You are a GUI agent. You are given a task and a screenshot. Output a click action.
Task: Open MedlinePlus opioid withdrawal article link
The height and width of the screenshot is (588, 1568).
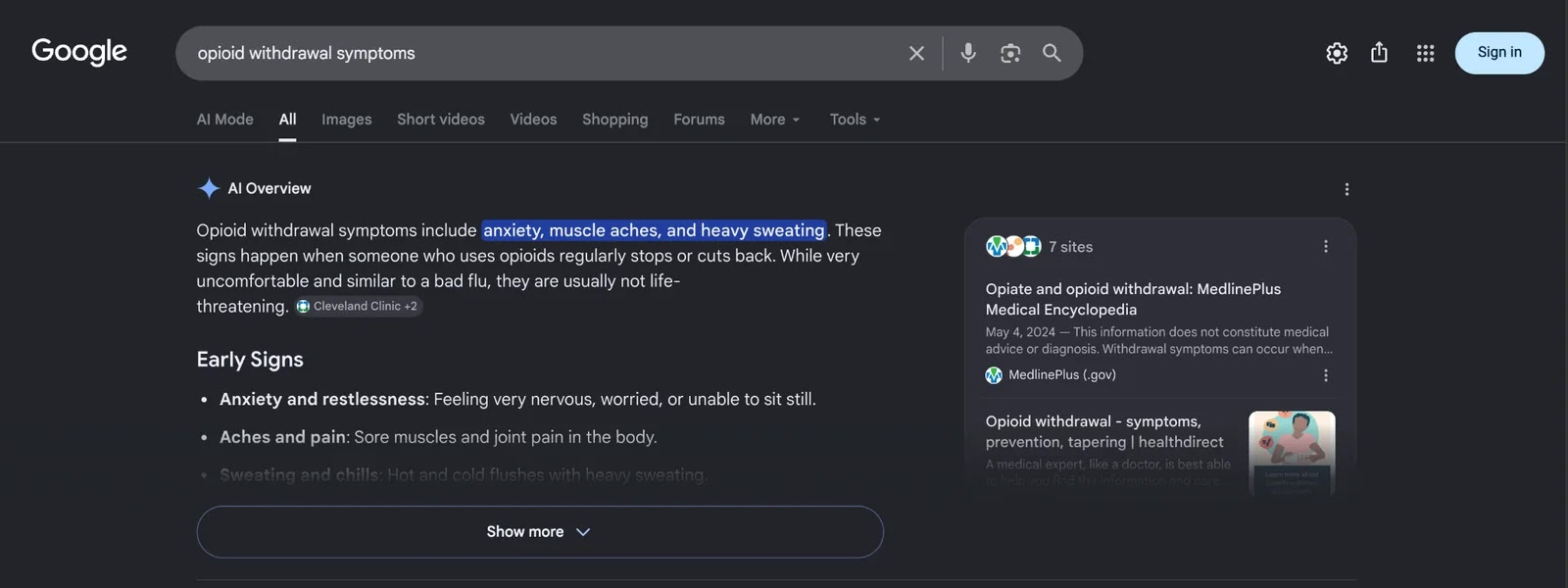[1133, 299]
